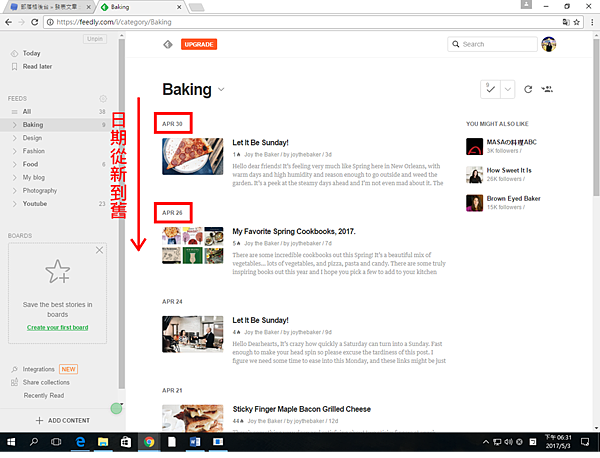
Task: Open the pizza thumbnail of Let It Be Sunday
Action: tap(192, 156)
